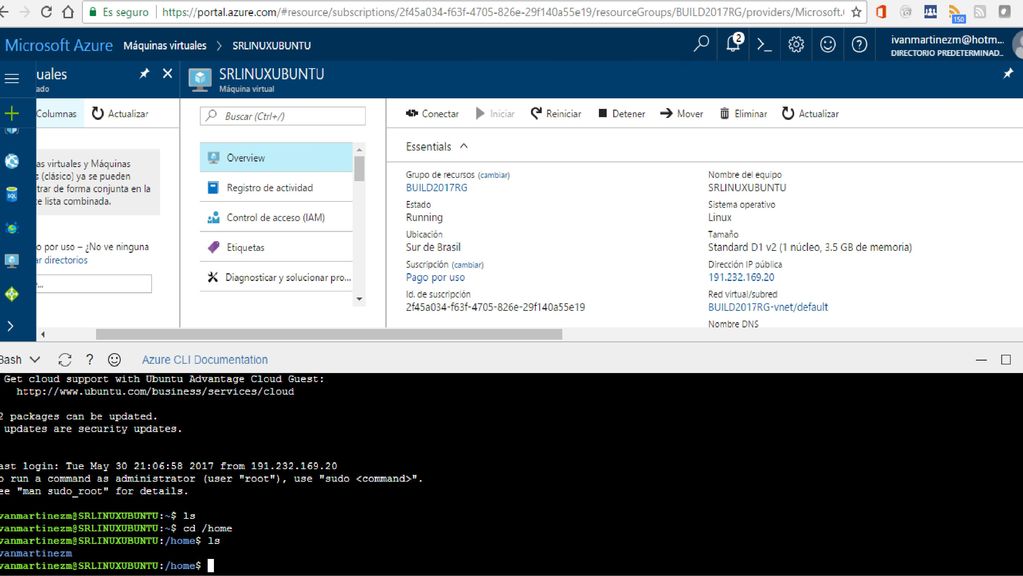Pin the SRLINUXUBUNTU blade to dashboard

pos(1008,74)
